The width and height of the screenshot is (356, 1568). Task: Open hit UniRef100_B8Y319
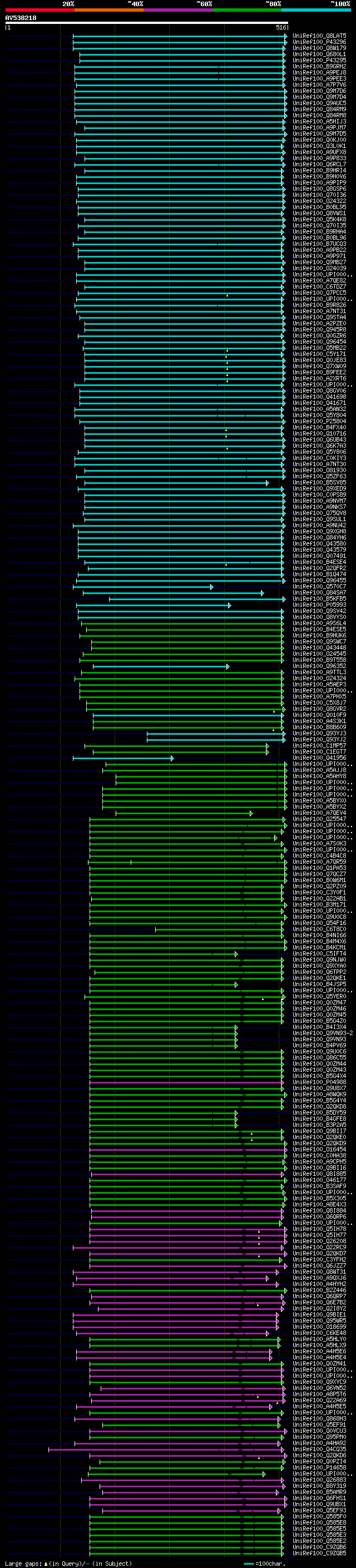coord(319,1486)
